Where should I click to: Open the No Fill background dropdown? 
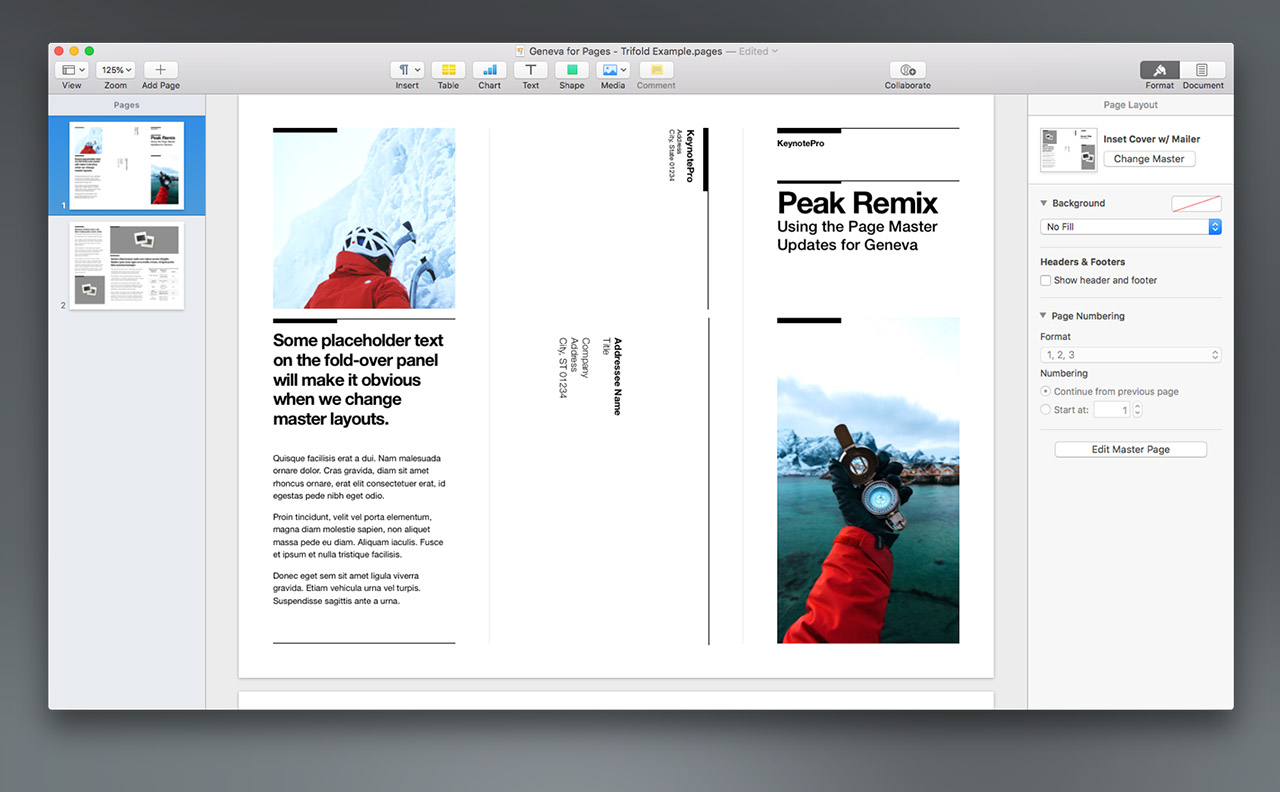1130,227
